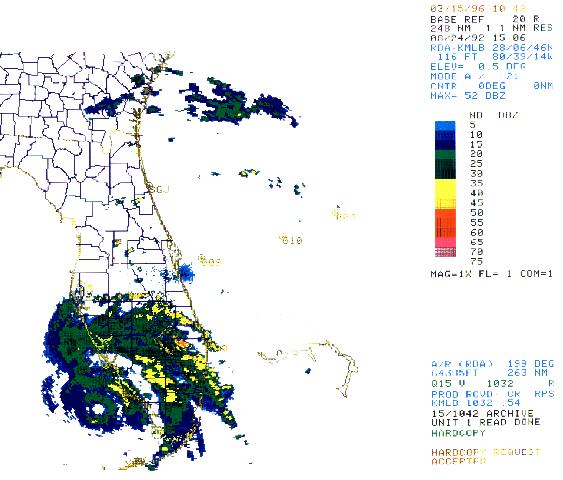This screenshot has height=480, width=563.
Task: Click the legend value 75
Action: click(x=476, y=261)
